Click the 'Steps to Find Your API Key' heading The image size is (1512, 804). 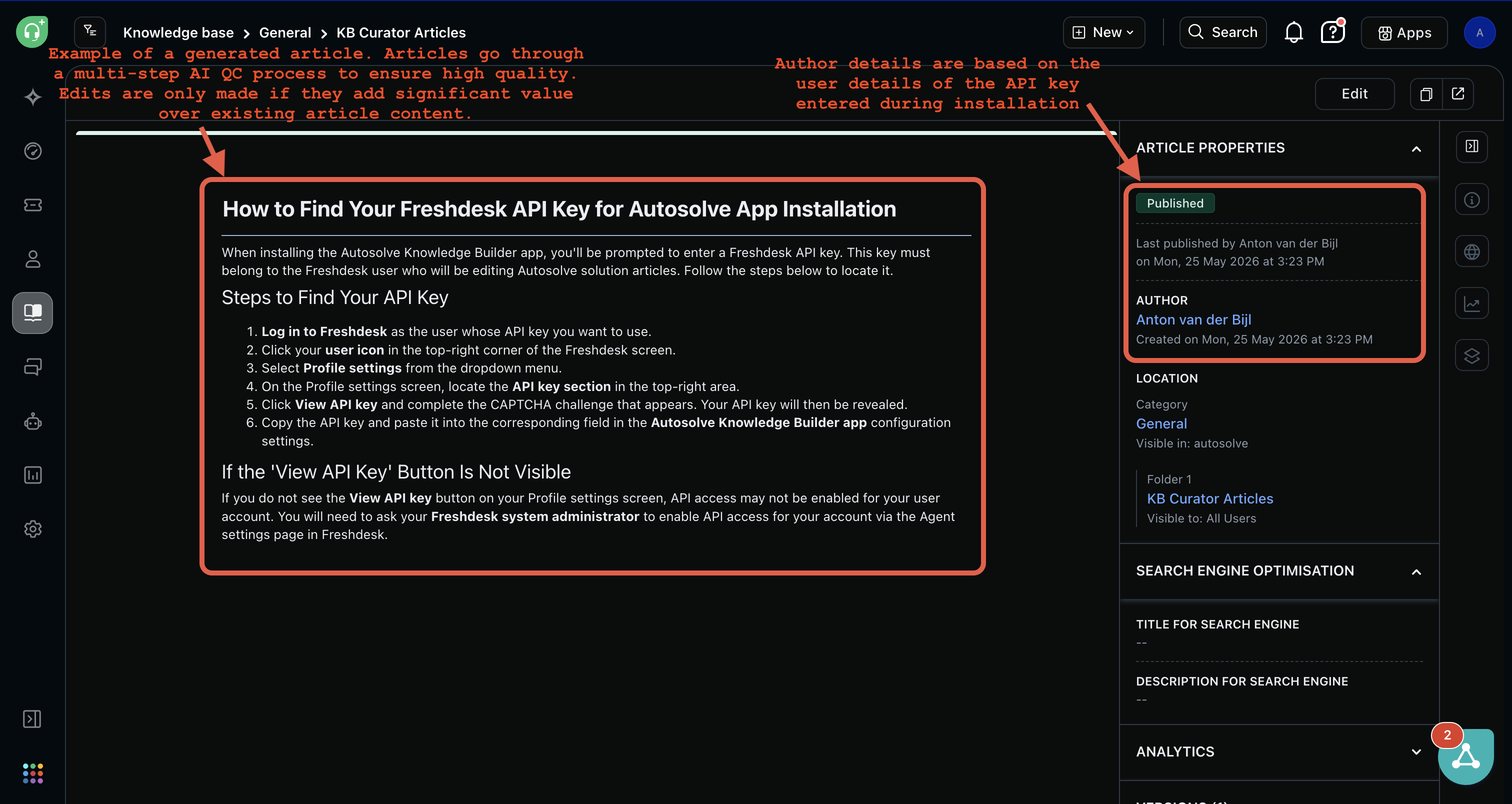(334, 297)
